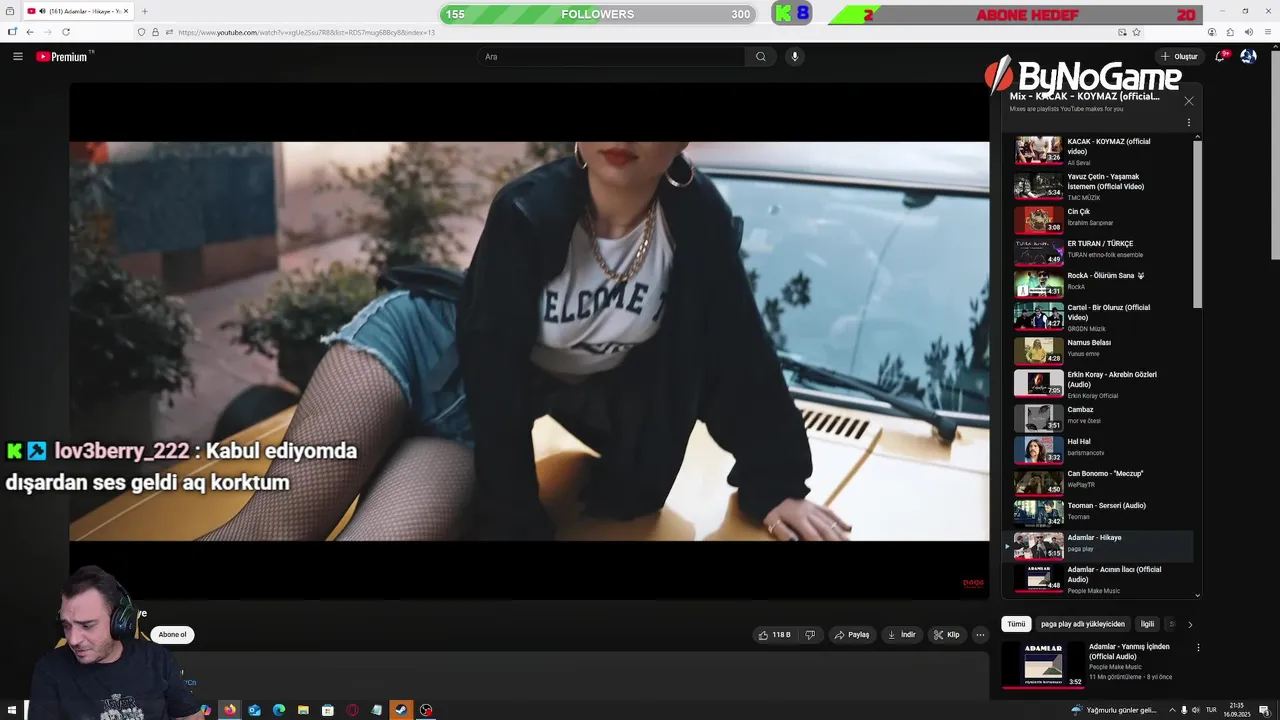Viewport: 1280px width, 720px height.
Task: Mute the tab via its speaker icon
Action: [42, 11]
